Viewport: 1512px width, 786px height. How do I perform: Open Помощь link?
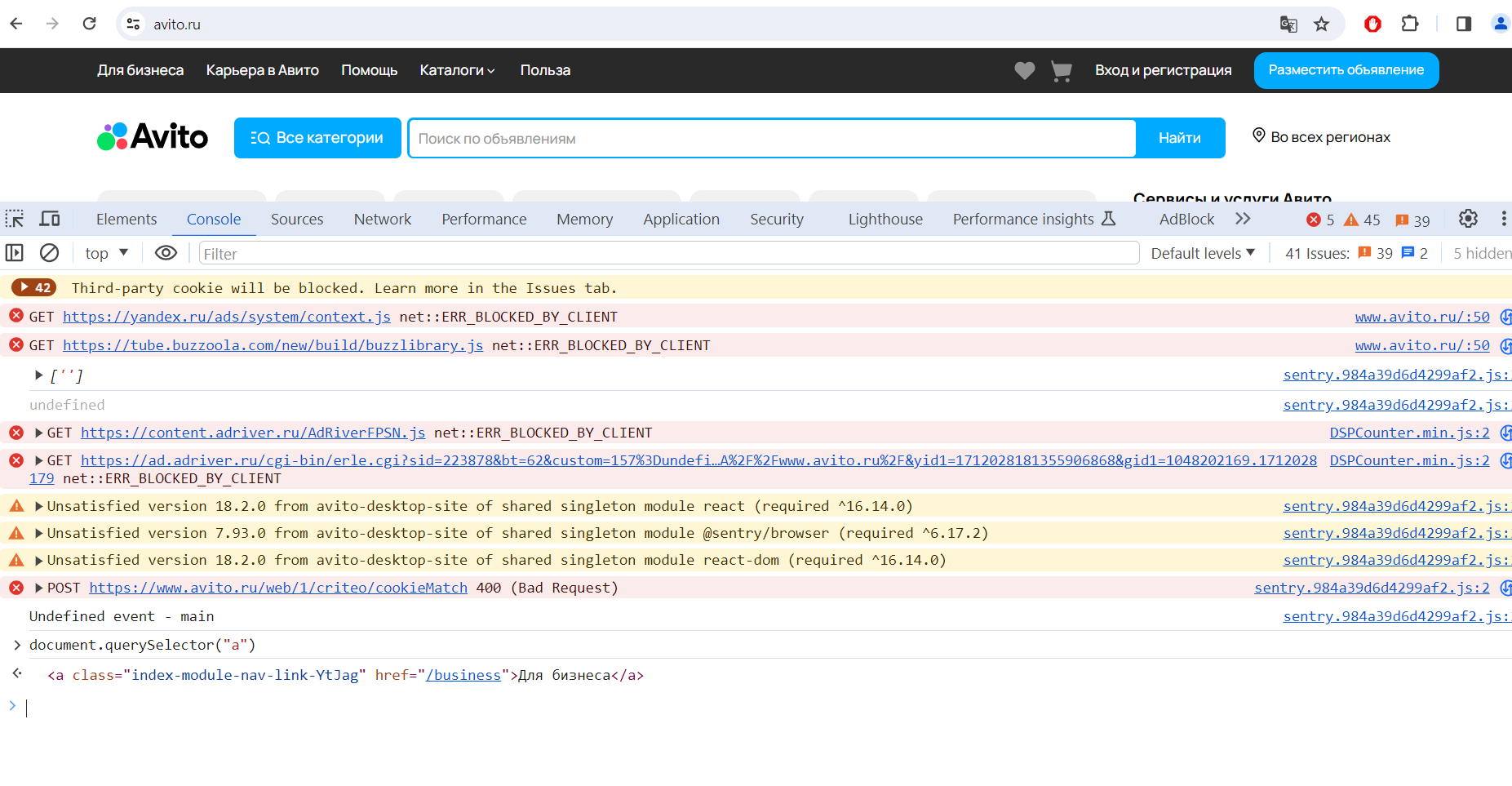(369, 70)
